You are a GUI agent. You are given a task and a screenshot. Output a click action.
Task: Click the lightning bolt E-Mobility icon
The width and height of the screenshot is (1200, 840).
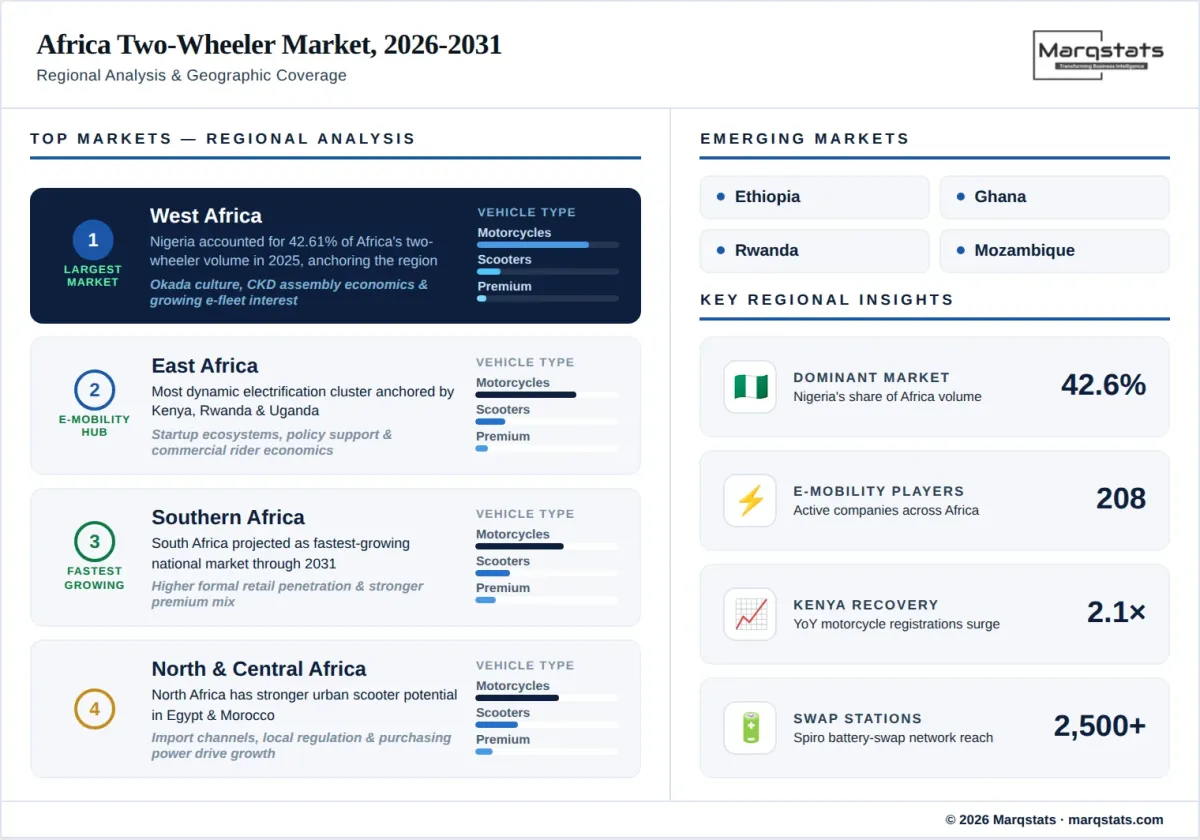pos(749,501)
